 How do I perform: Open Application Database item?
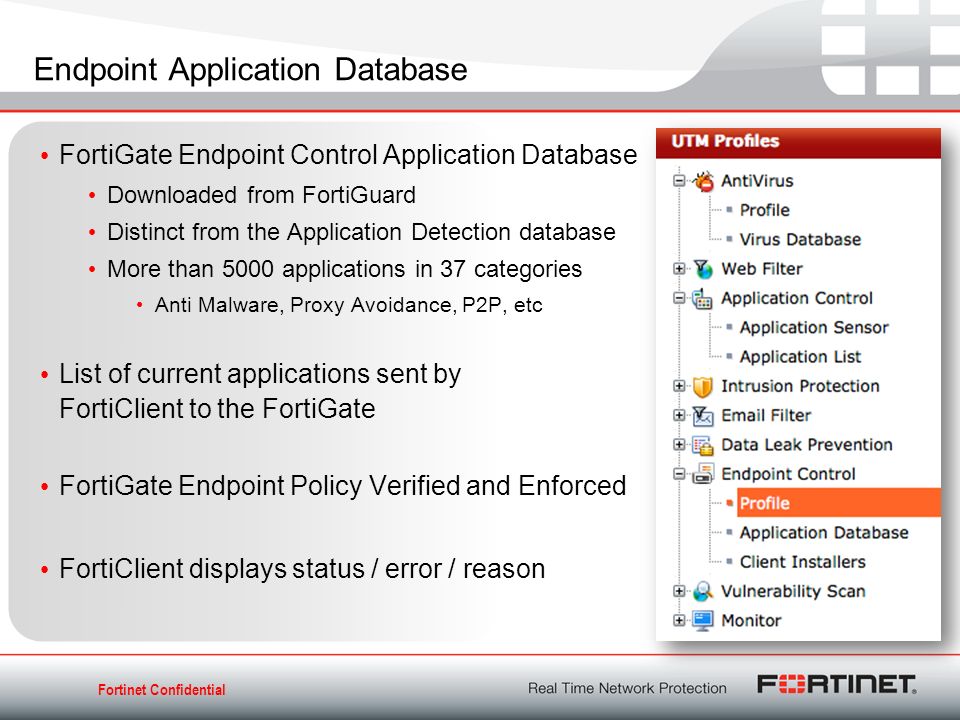[x=823, y=533]
